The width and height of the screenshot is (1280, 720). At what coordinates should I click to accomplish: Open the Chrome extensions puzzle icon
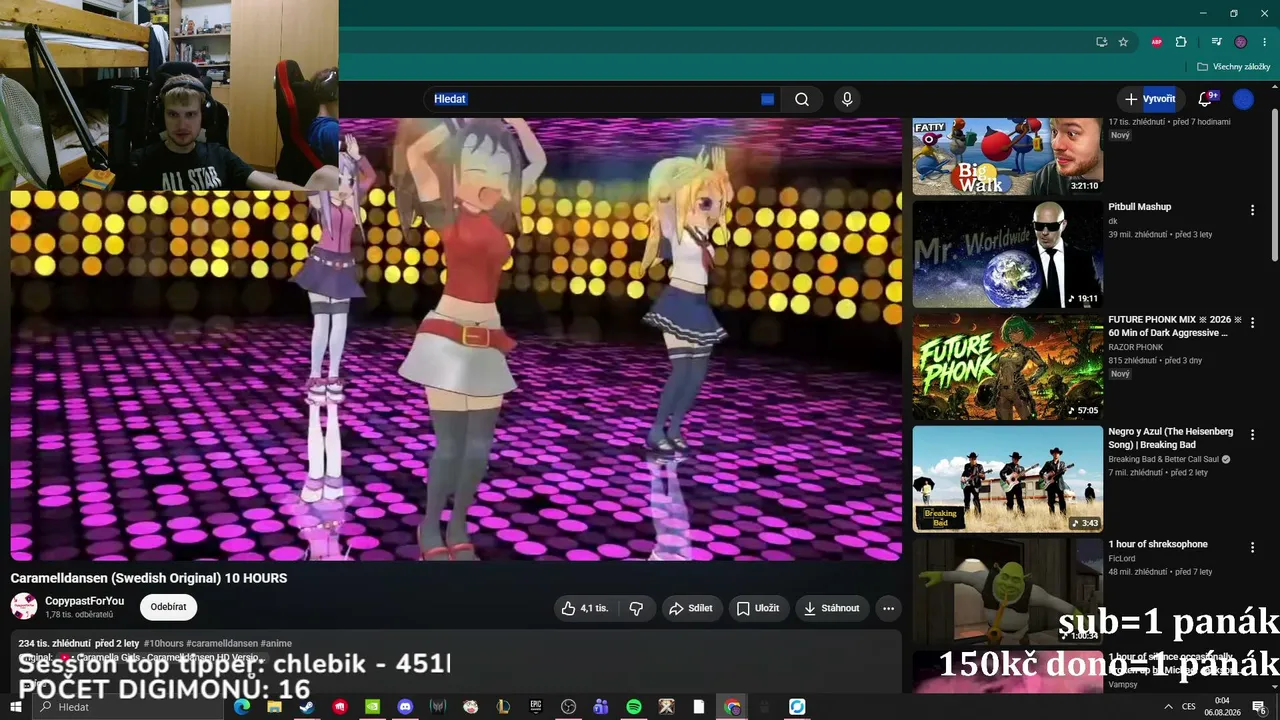tap(1181, 42)
